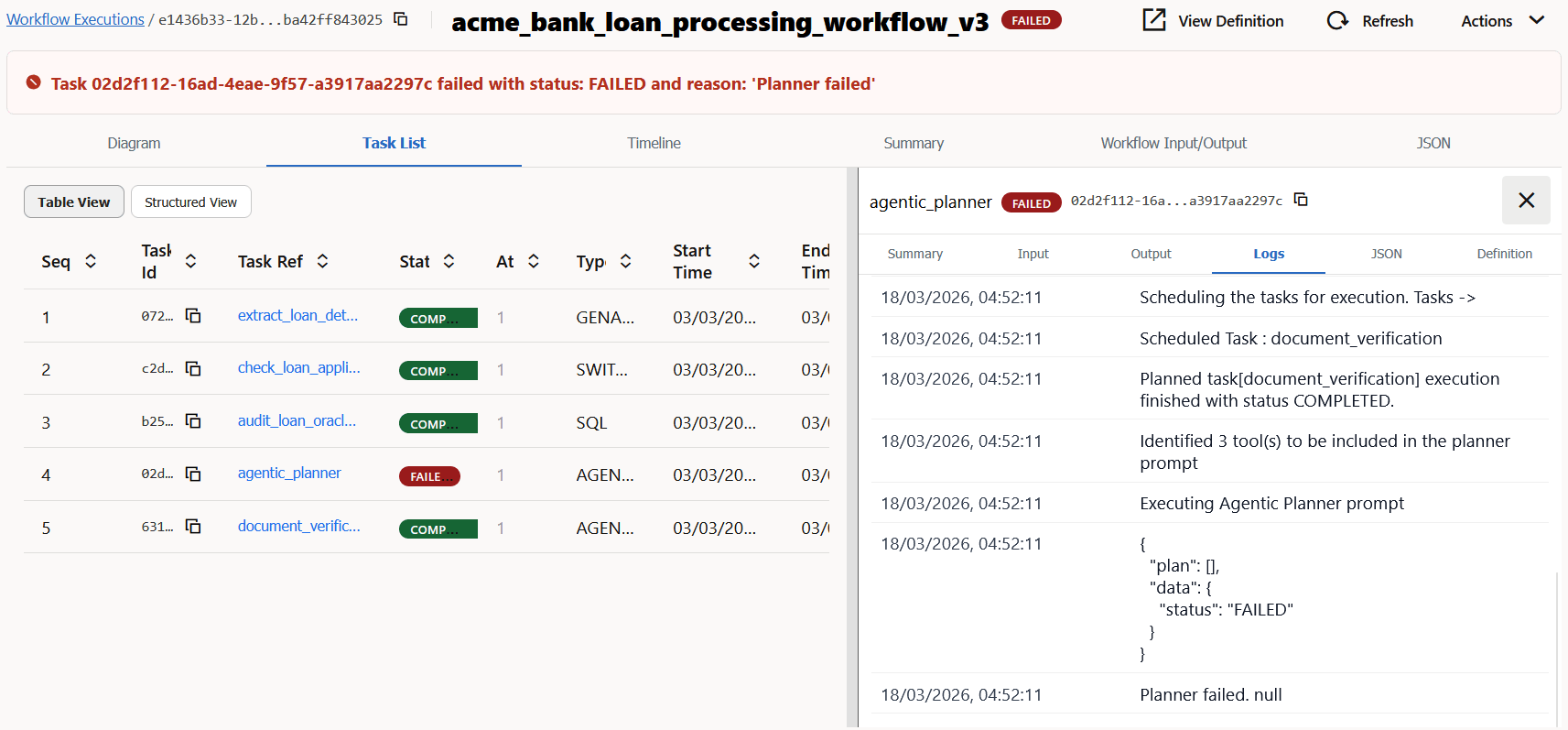Open the task Summary tab in side panel
This screenshot has width=1568, height=730.
tap(915, 254)
